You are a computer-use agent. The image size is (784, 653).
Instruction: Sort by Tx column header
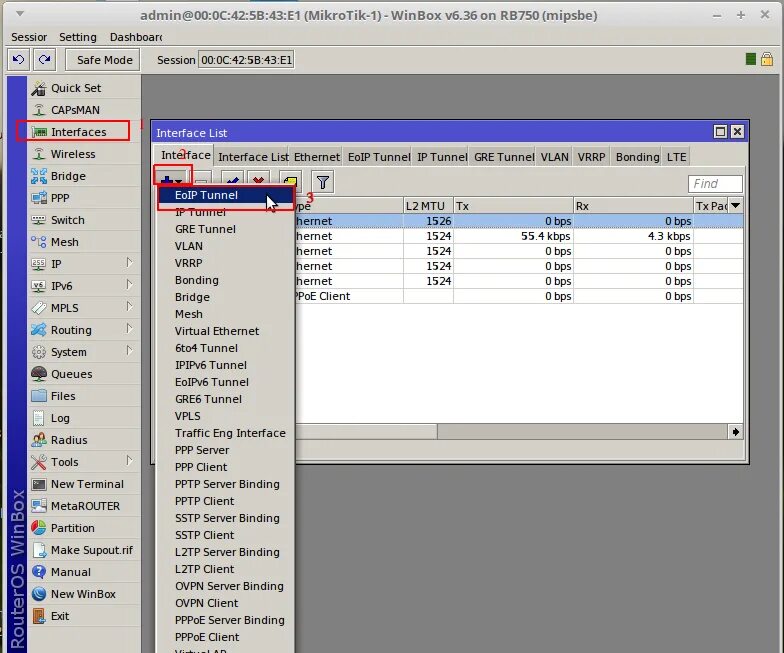[513, 206]
